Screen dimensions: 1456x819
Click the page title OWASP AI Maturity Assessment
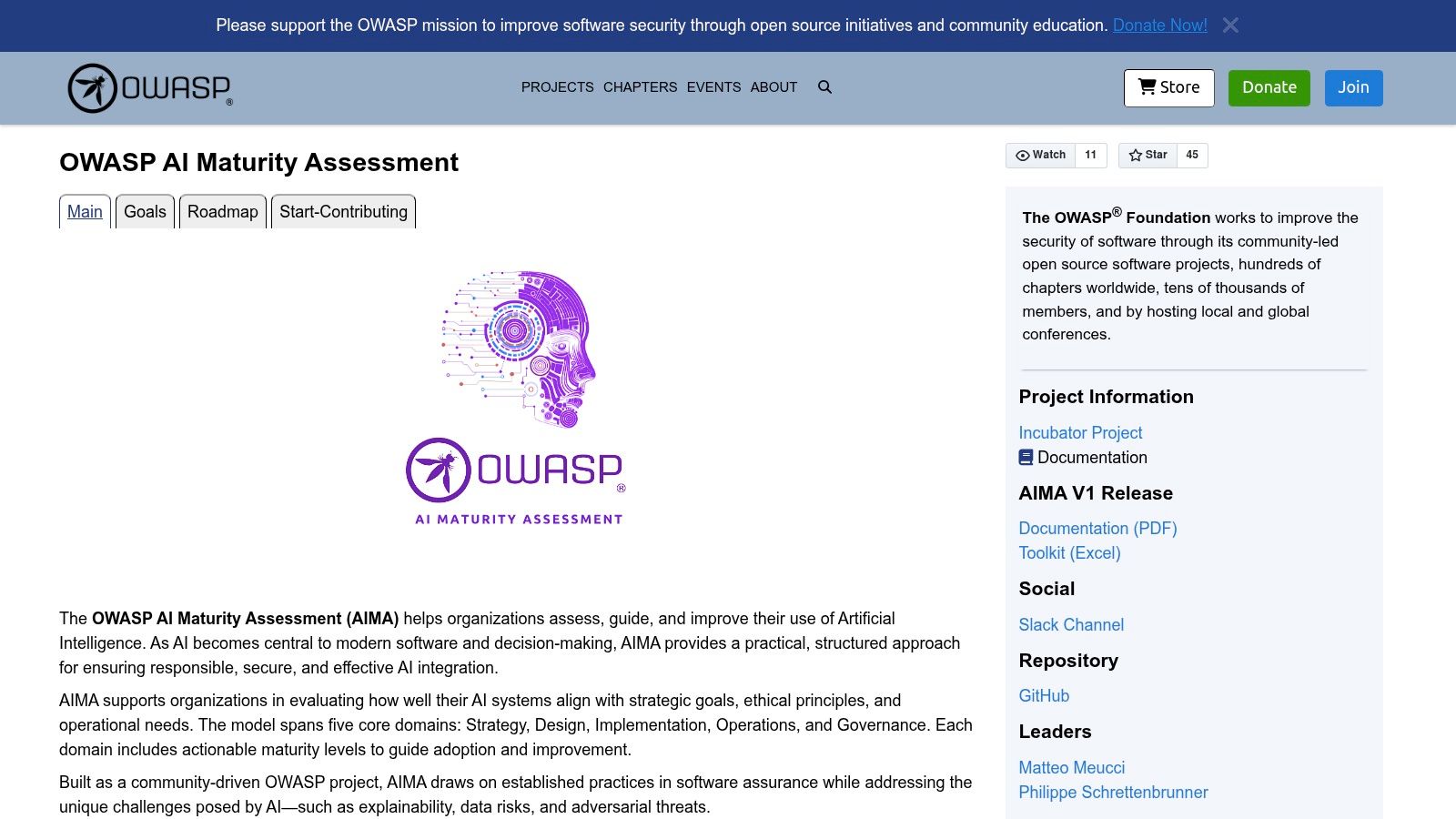(x=258, y=162)
